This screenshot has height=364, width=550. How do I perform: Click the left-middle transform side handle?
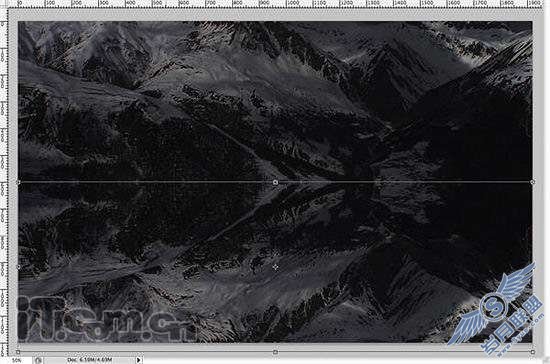18,267
